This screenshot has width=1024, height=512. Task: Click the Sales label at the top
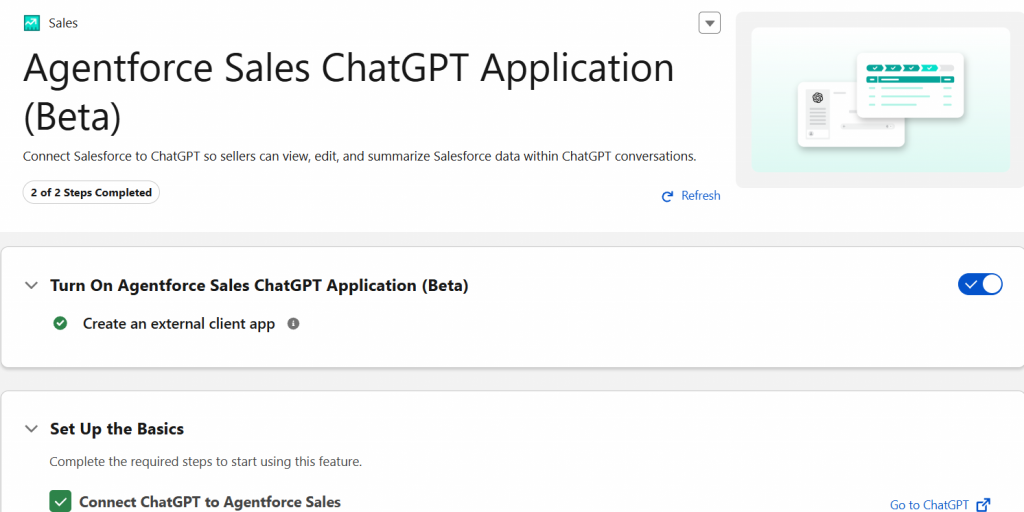pos(63,23)
